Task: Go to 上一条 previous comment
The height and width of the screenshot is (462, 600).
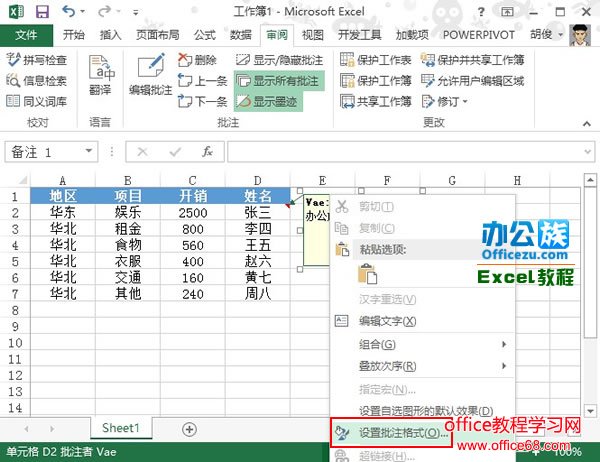Action: point(202,81)
